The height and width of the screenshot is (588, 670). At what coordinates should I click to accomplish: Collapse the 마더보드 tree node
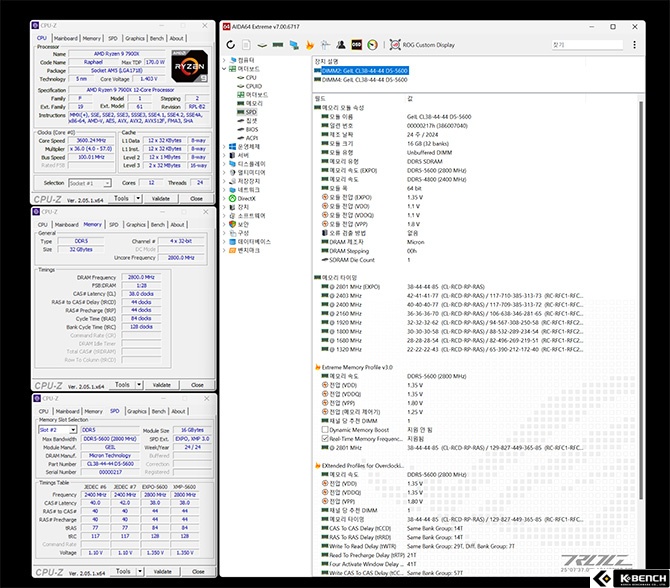coord(224,69)
